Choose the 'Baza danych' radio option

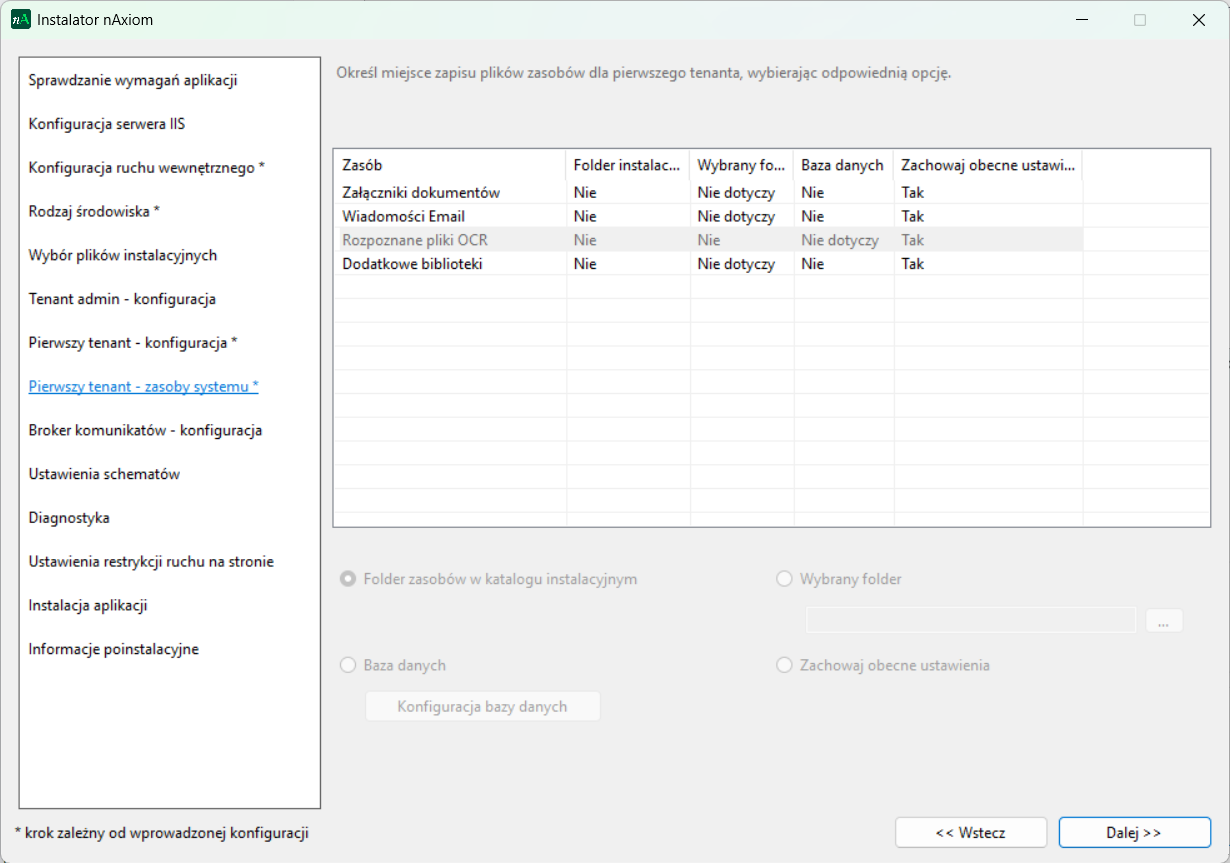pyautogui.click(x=348, y=665)
